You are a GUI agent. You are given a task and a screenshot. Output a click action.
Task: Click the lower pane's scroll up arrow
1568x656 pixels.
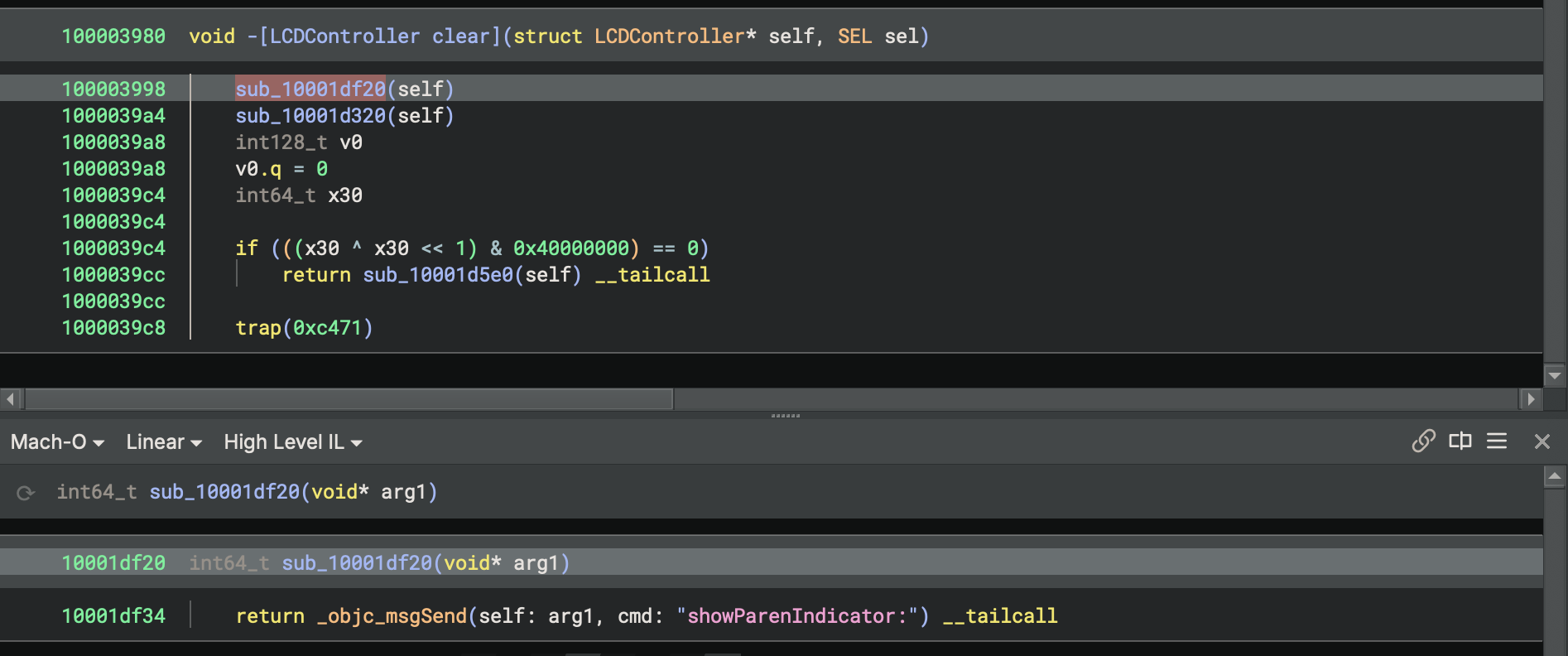[x=1554, y=477]
